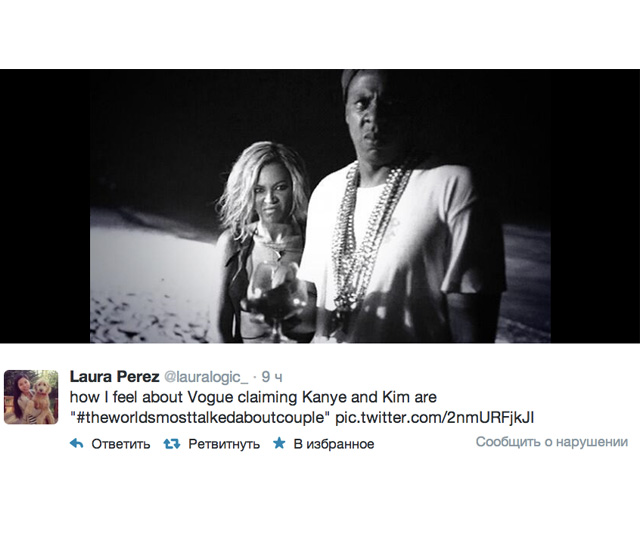Viewport: 640px width, 540px height.
Task: Click the tweet text about Vogue
Action: tap(302, 407)
